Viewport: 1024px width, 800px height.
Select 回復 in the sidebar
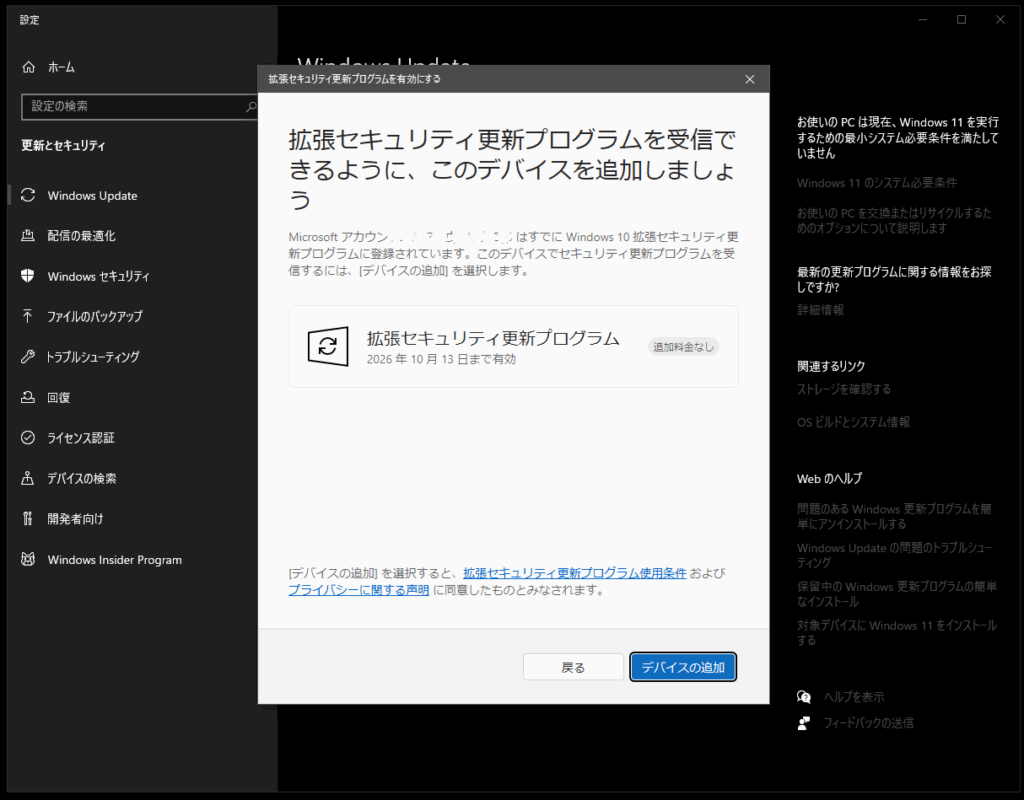pos(58,397)
